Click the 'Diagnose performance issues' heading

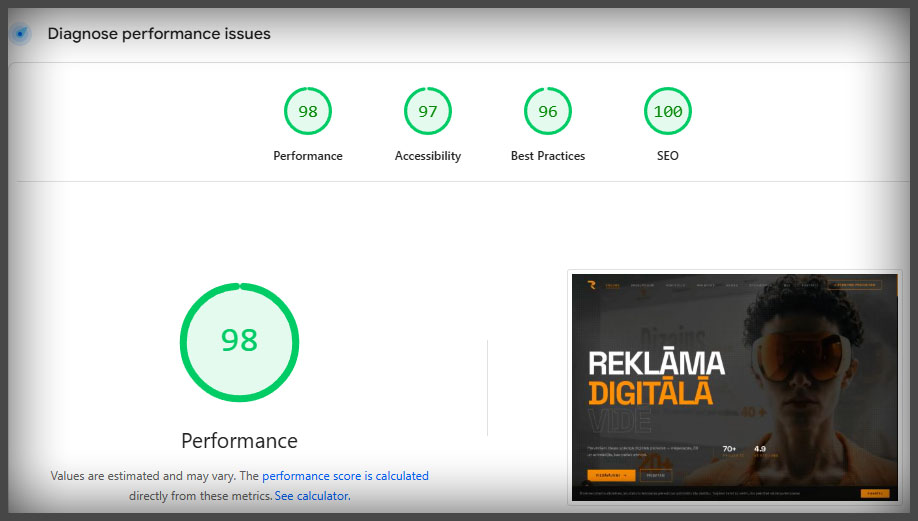coord(159,34)
